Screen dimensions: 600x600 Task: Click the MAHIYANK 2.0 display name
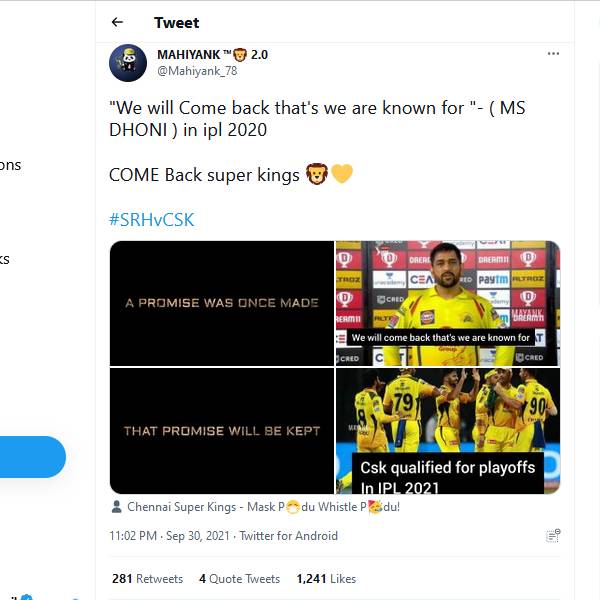(x=212, y=54)
